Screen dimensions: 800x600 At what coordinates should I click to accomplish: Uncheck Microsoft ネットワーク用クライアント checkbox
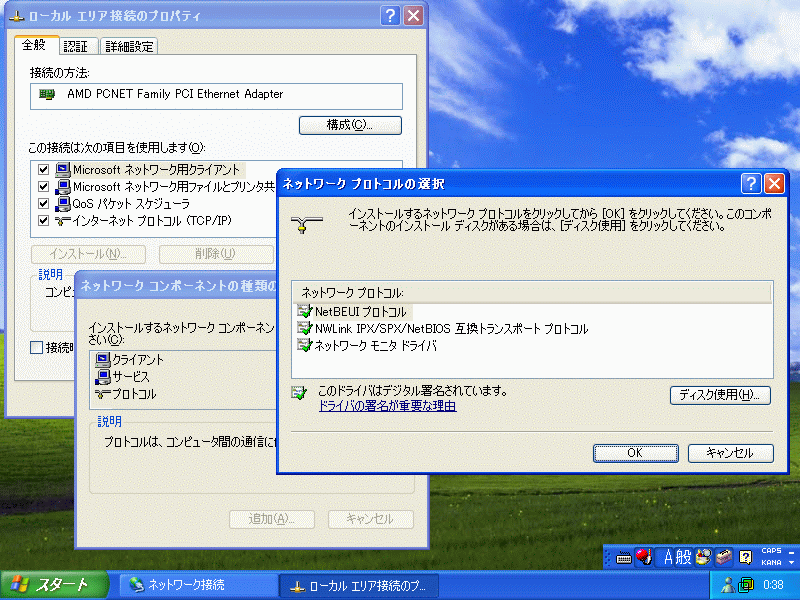tap(43, 169)
